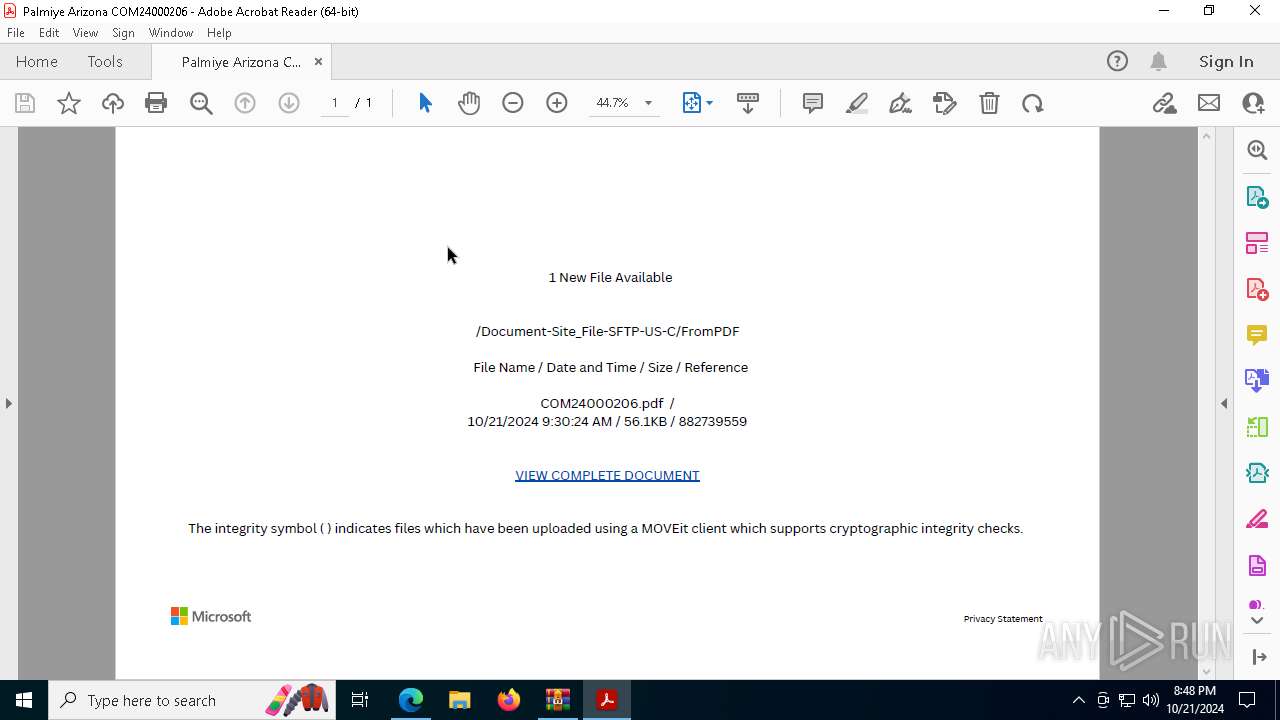1280x720 pixels.
Task: Share a link to the file
Action: [x=1165, y=103]
